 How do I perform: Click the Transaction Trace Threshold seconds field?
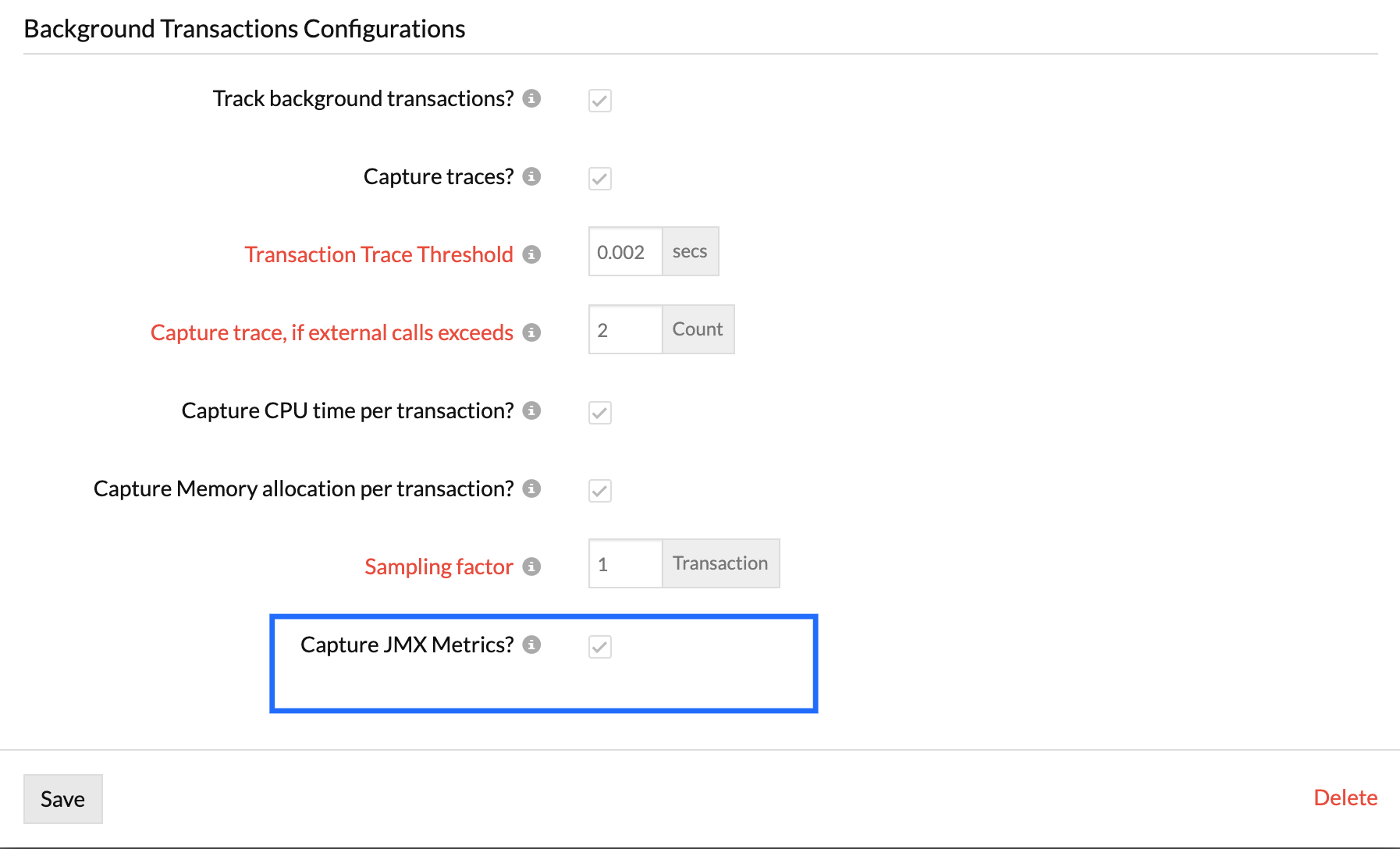624,251
